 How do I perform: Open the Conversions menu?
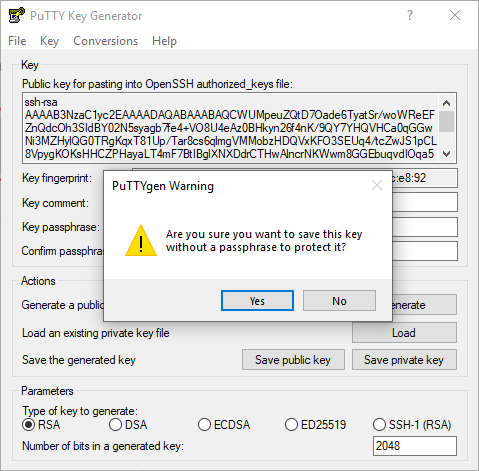tap(106, 41)
